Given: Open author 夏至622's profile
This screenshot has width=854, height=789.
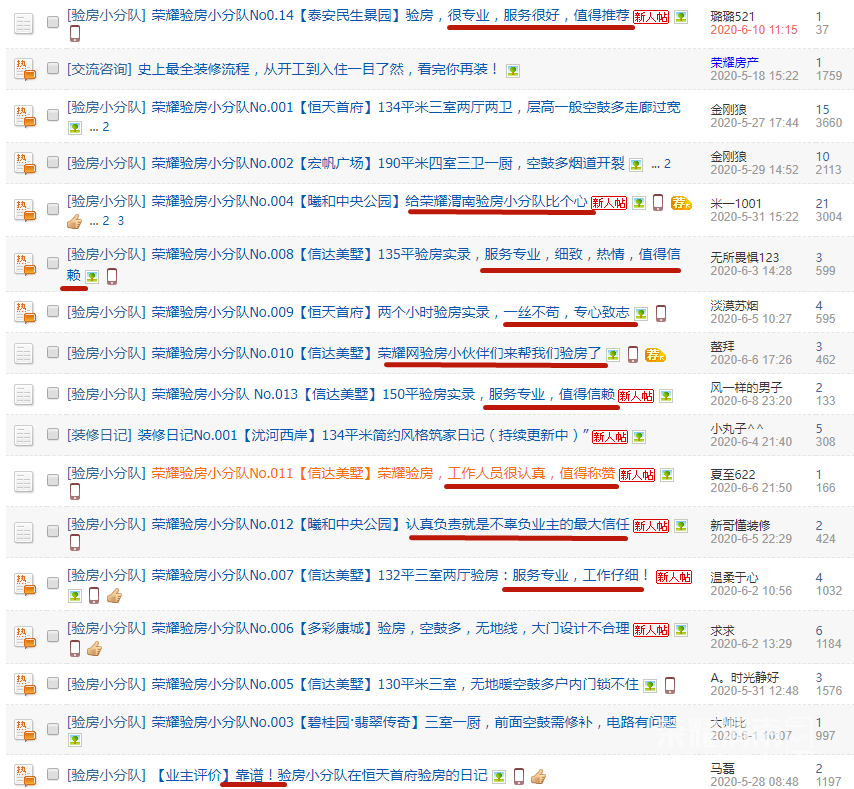Looking at the screenshot, I should point(735,473).
